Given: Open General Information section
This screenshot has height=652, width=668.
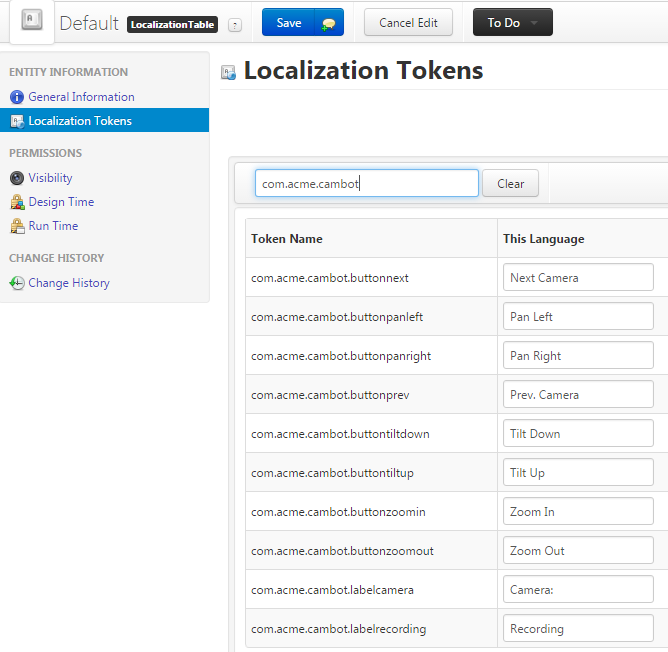Looking at the screenshot, I should [81, 97].
